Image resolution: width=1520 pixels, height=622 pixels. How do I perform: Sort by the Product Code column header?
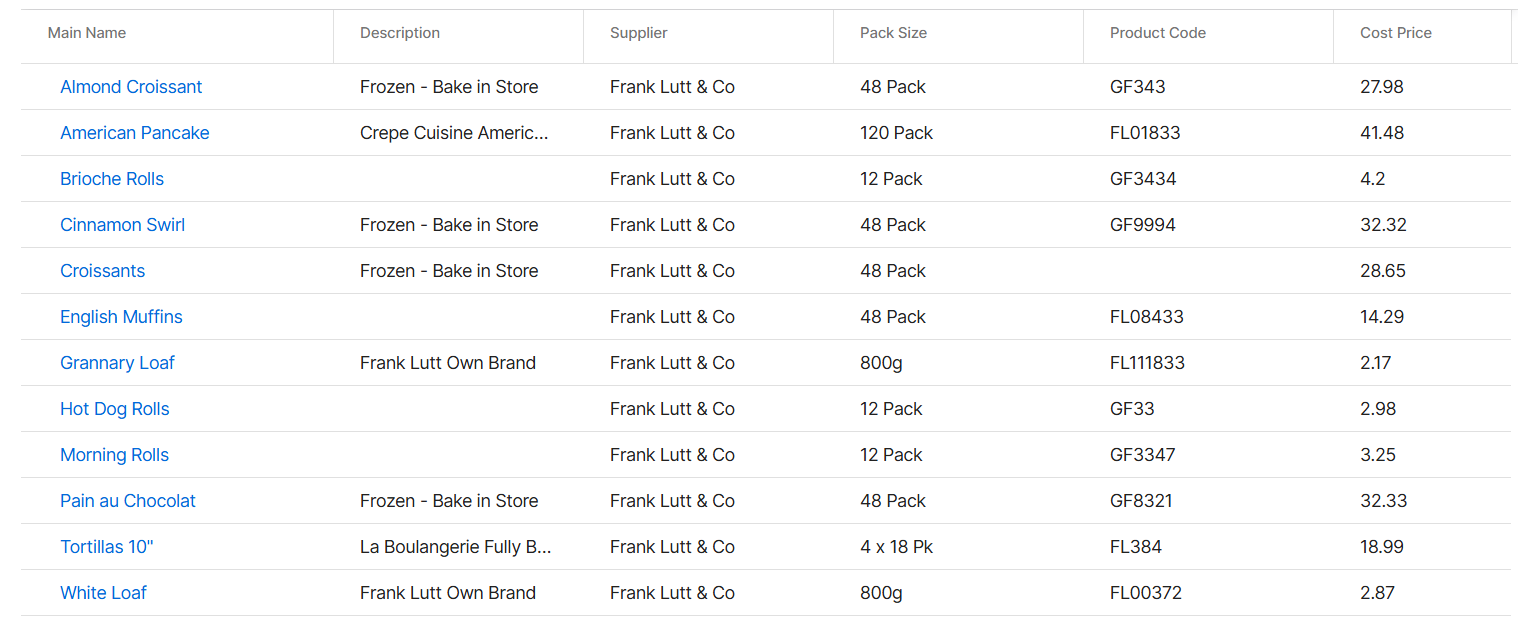coord(1158,33)
